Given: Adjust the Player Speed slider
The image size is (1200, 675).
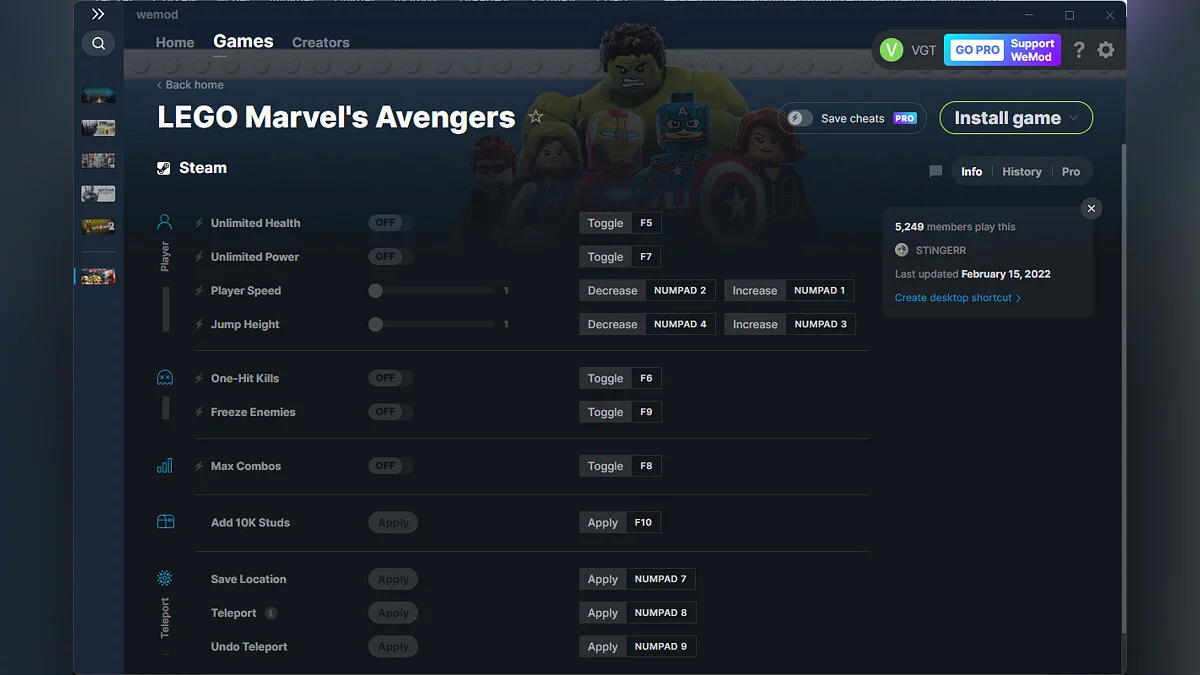Looking at the screenshot, I should click(432, 291).
